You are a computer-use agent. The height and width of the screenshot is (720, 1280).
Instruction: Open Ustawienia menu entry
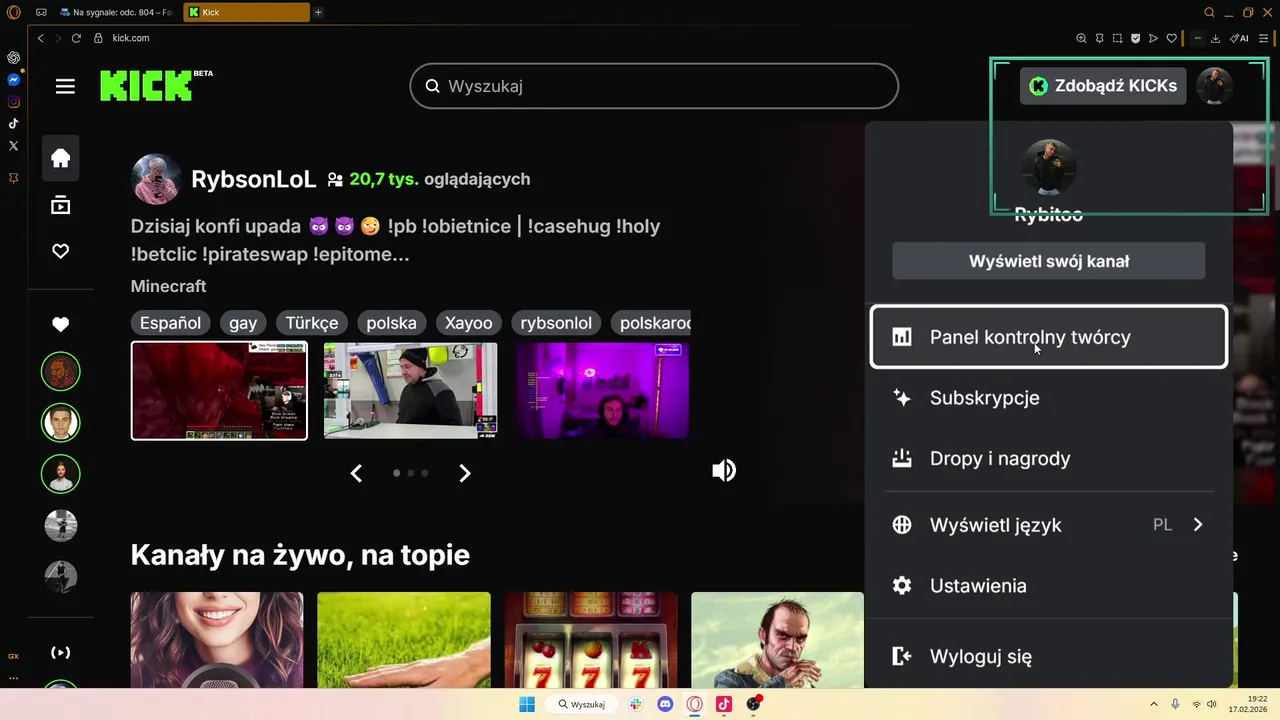tap(1049, 586)
